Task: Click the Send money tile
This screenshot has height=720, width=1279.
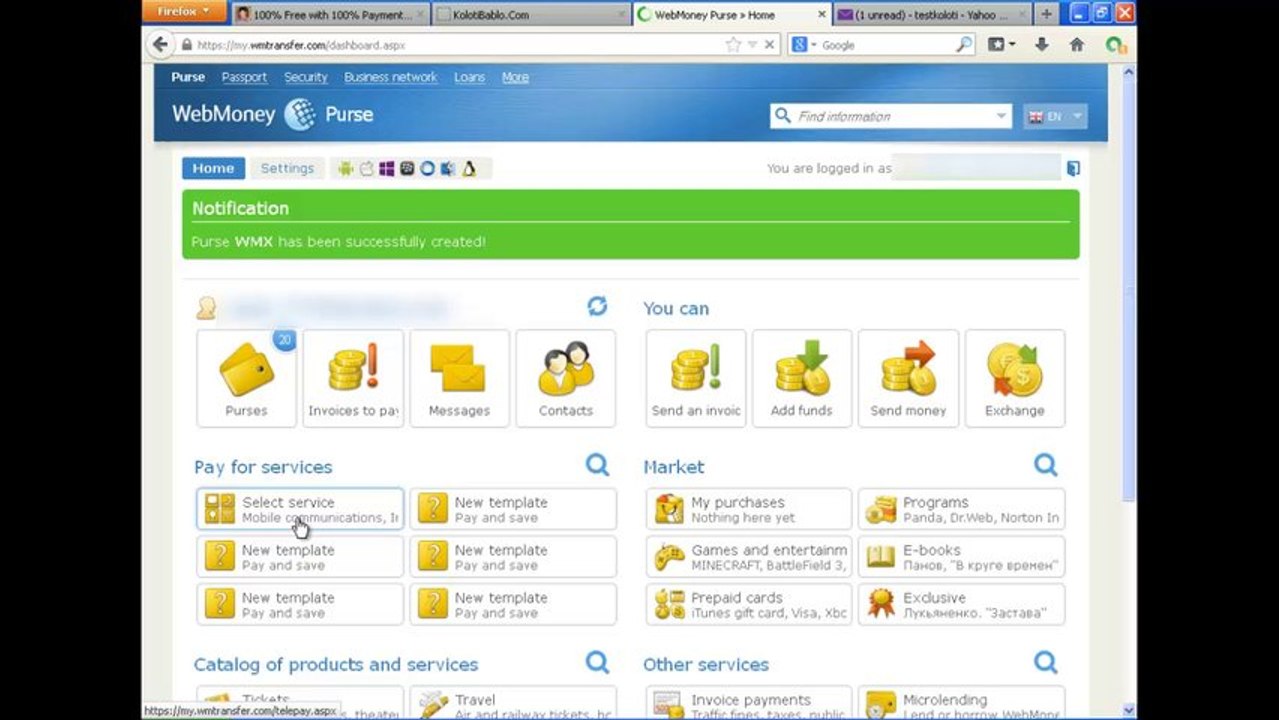Action: [908, 378]
